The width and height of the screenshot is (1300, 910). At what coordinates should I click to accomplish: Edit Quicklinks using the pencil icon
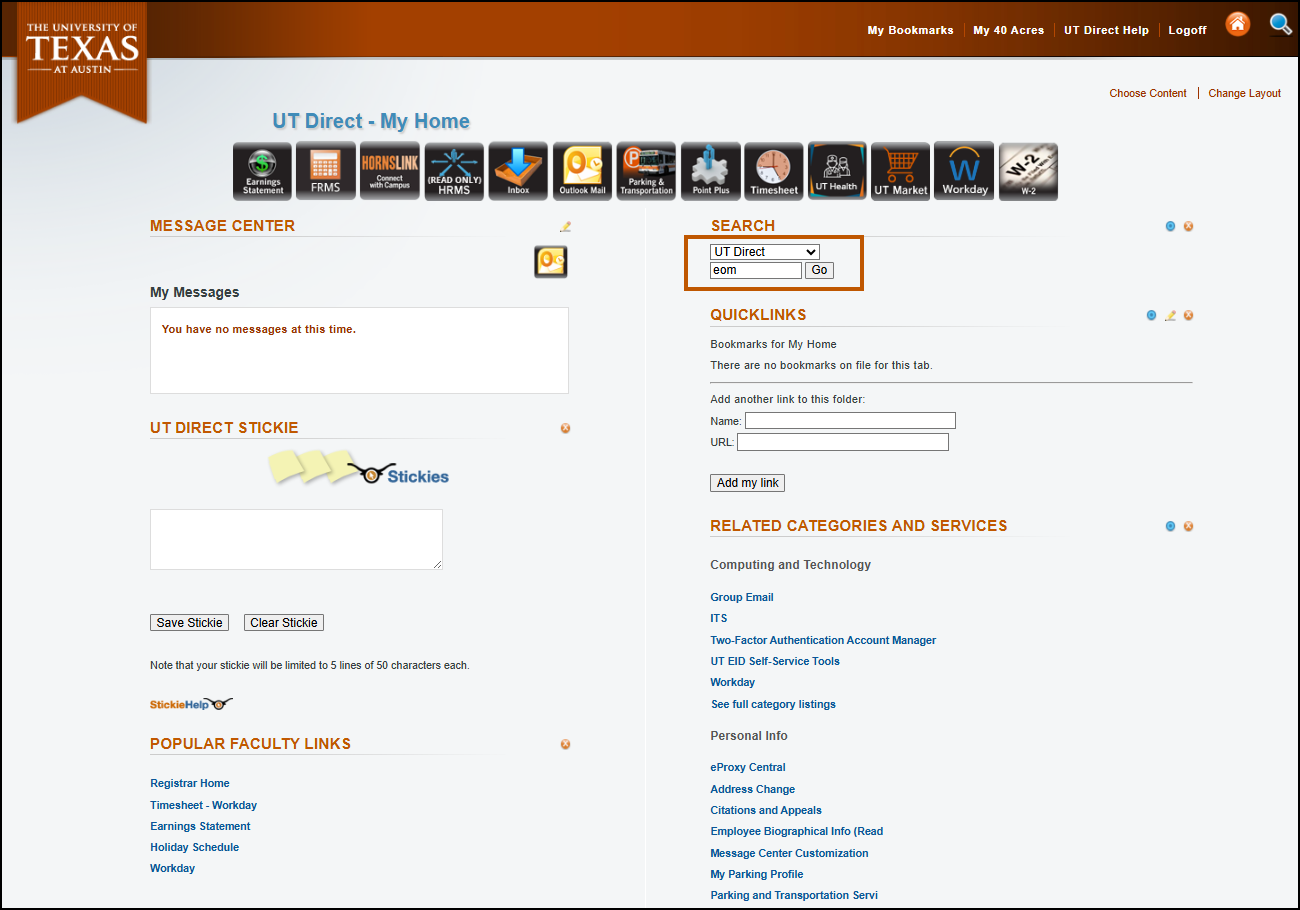tap(1170, 315)
